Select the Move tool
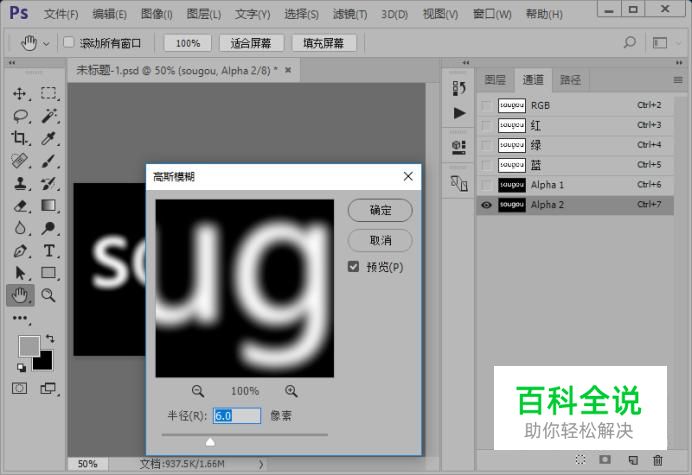The width and height of the screenshot is (692, 475). click(20, 94)
